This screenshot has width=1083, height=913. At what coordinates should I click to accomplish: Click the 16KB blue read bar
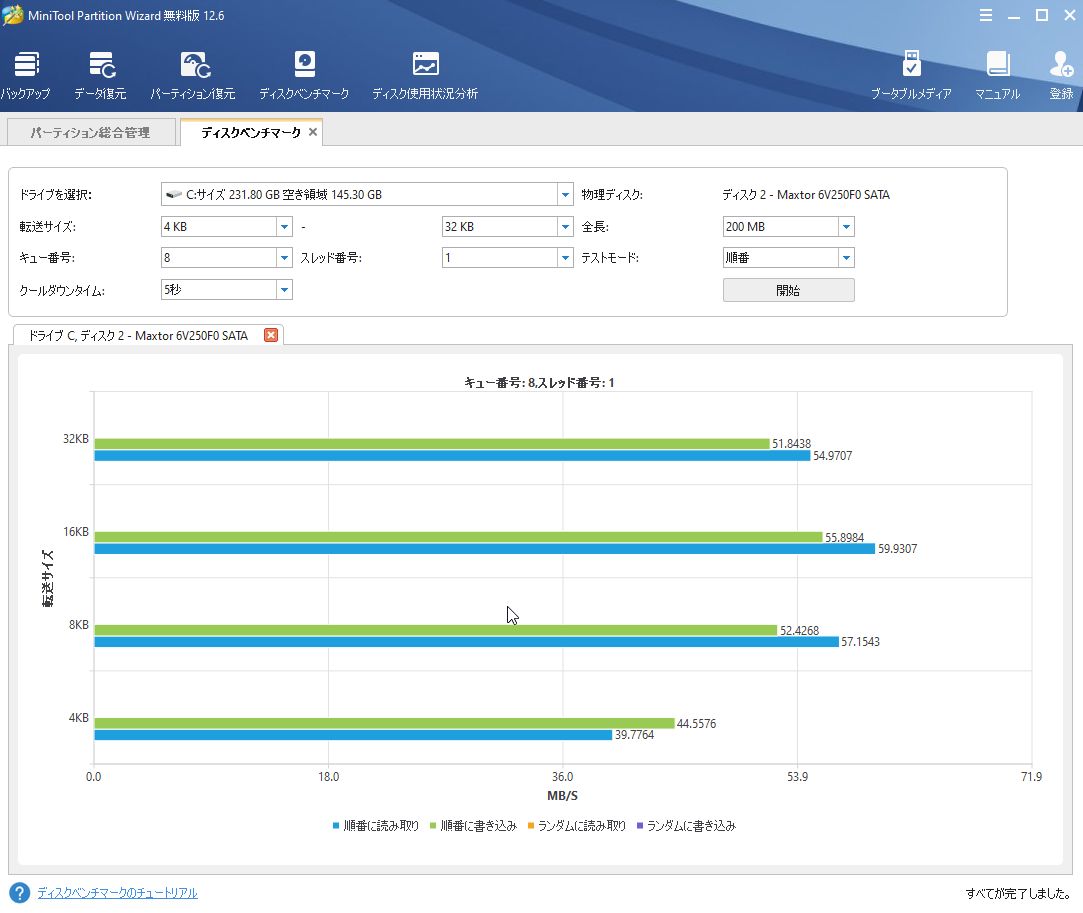point(485,548)
